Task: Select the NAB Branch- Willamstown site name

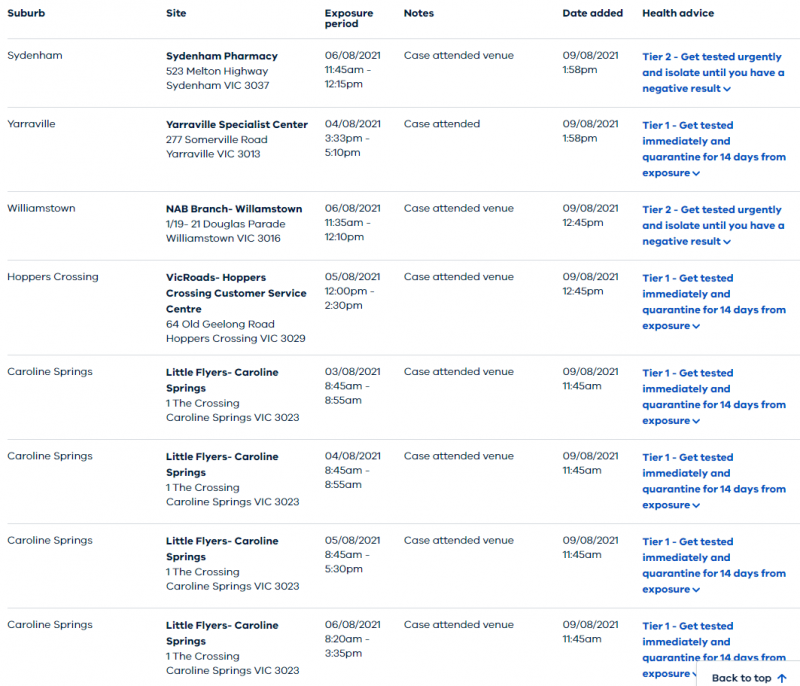Action: pyautogui.click(x=233, y=209)
